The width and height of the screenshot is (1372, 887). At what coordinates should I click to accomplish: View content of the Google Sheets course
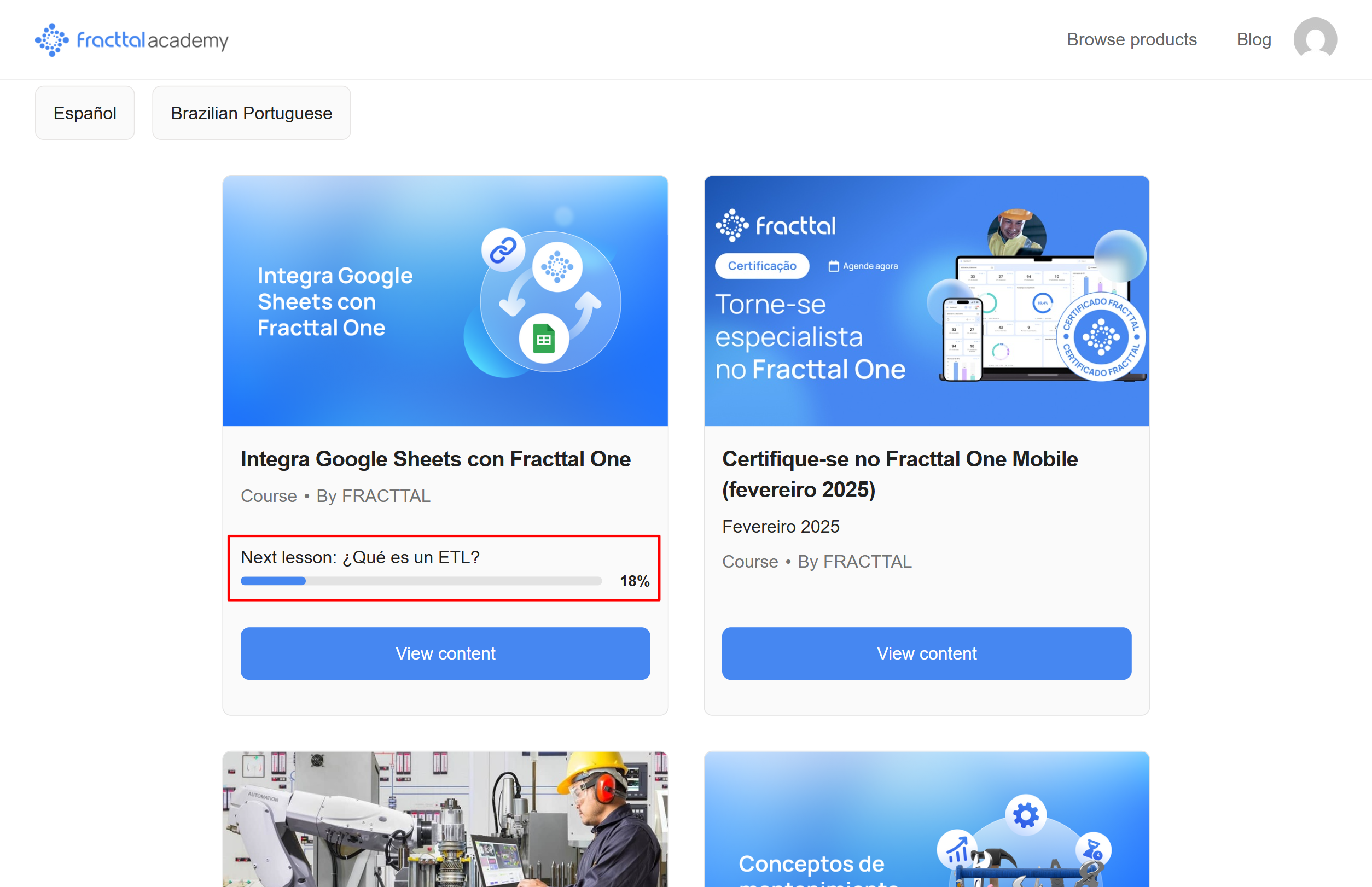tap(445, 653)
